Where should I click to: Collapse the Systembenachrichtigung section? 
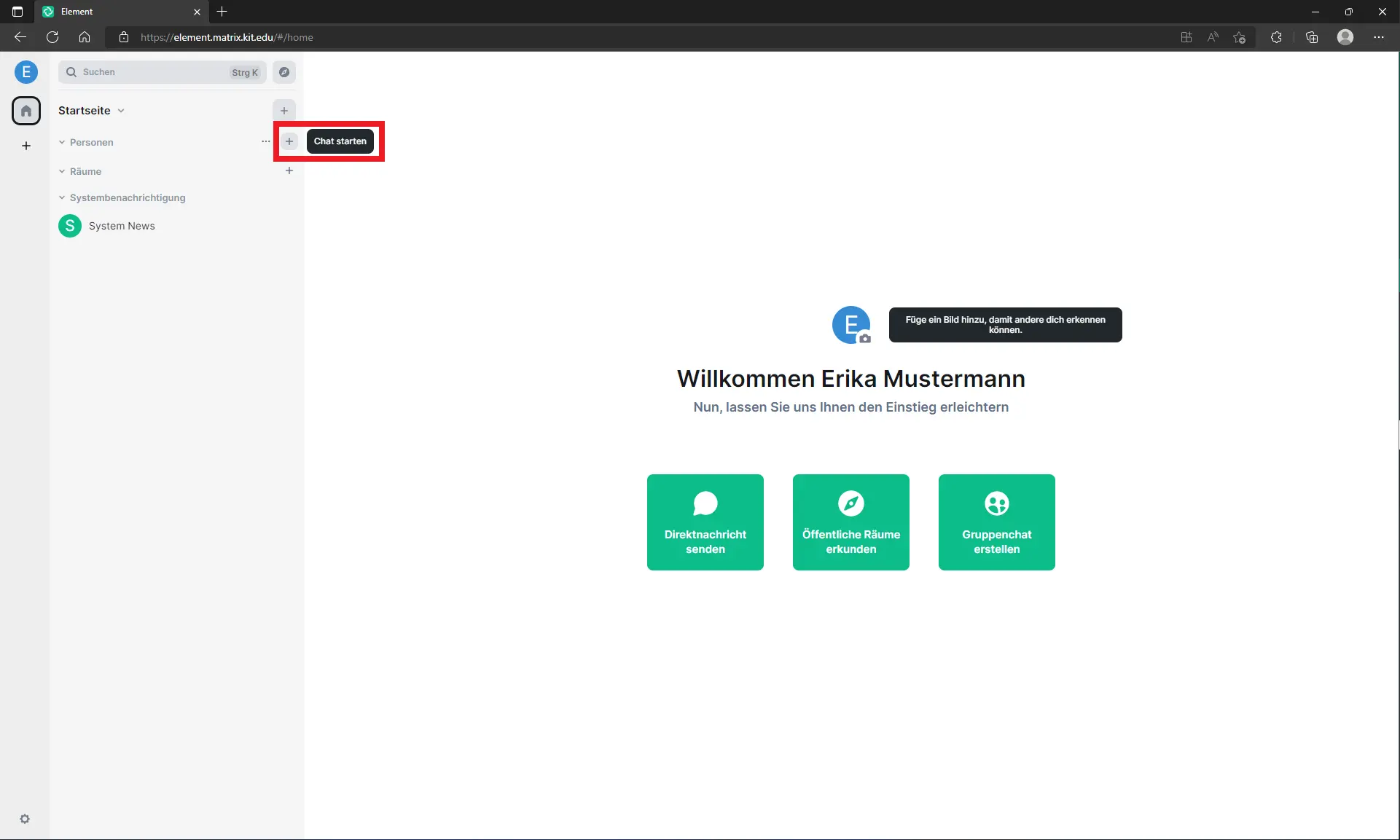tap(61, 197)
